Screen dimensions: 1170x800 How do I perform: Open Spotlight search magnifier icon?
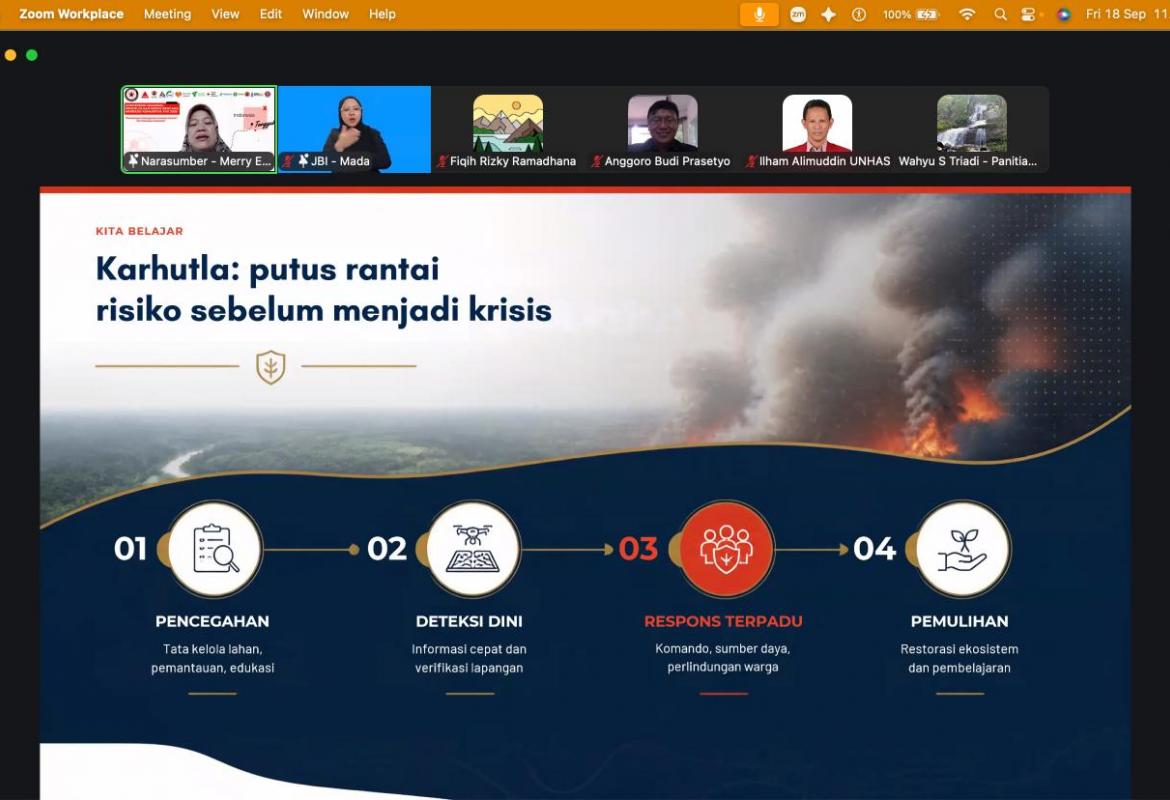click(1000, 14)
